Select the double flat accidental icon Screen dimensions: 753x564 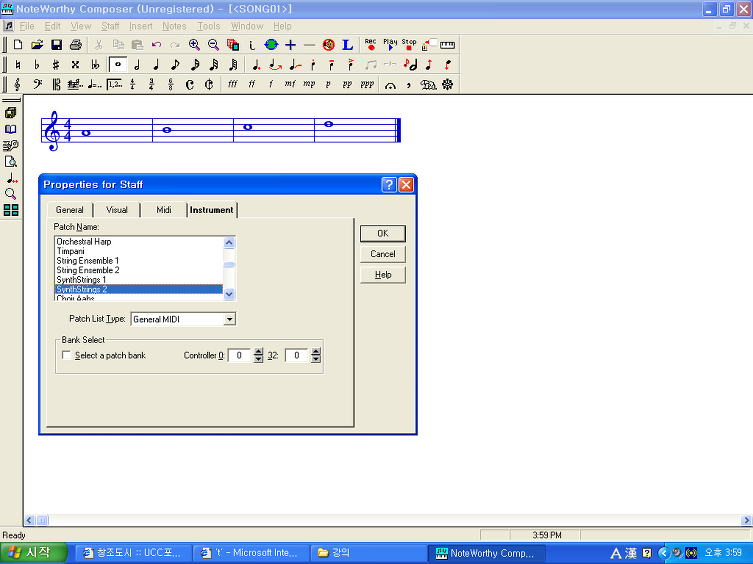point(95,64)
